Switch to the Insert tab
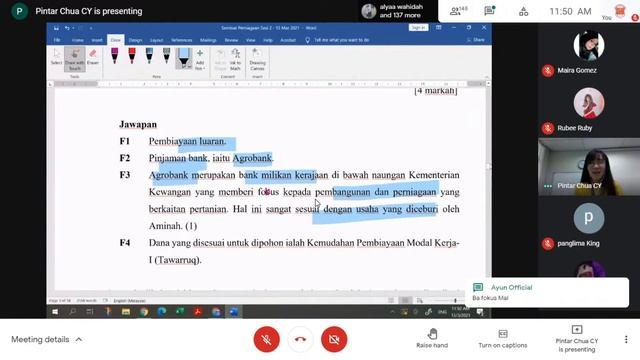640x360 pixels. (97, 40)
